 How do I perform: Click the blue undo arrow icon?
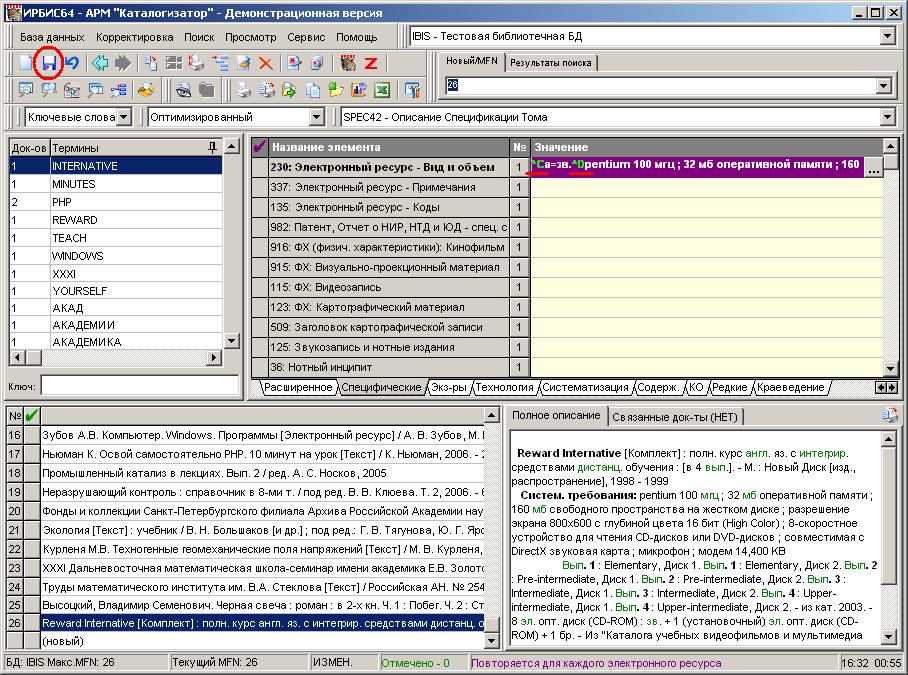click(72, 63)
